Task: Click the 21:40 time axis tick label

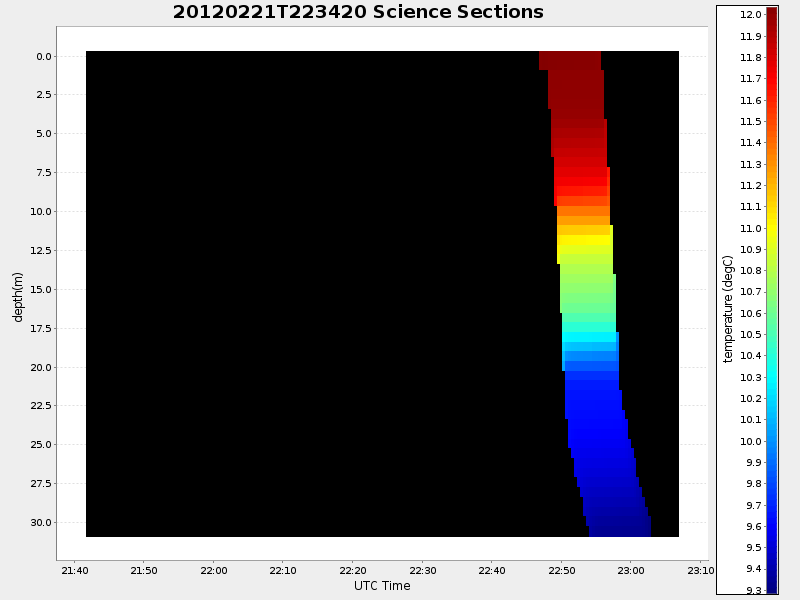Action: [x=74, y=570]
